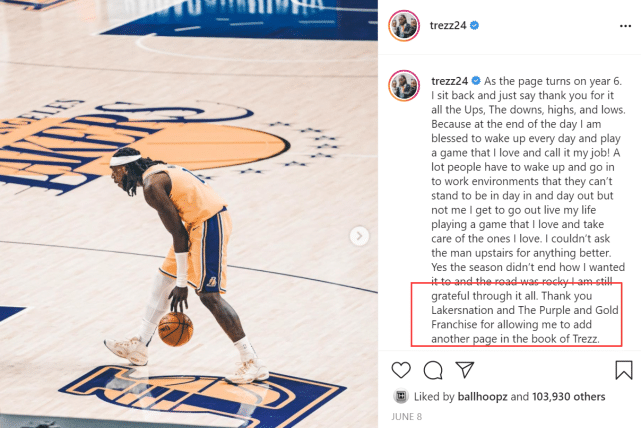This screenshot has width=641, height=428.
Task: Click trezz24 username in post header
Action: pos(448,25)
